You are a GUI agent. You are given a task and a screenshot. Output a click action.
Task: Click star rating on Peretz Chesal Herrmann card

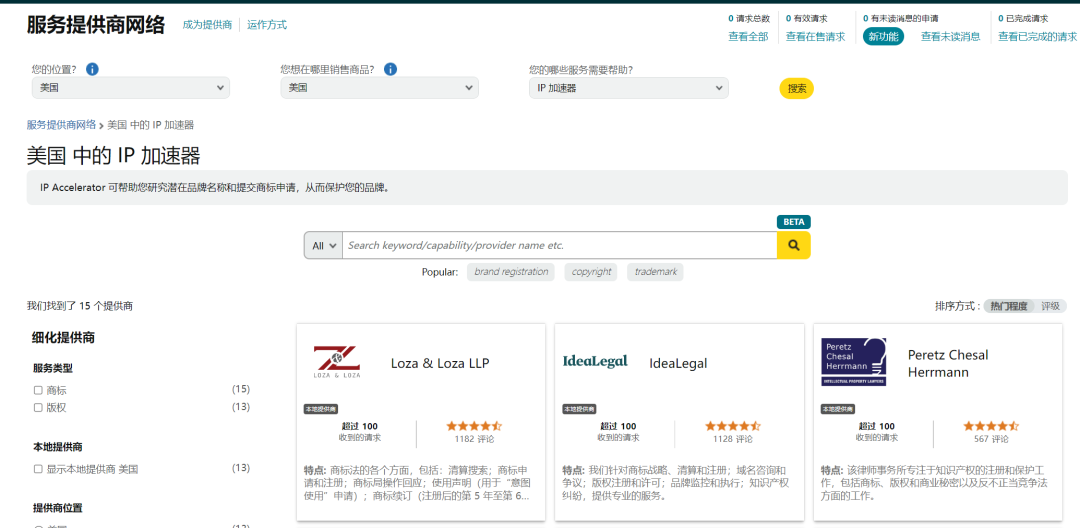click(x=991, y=426)
